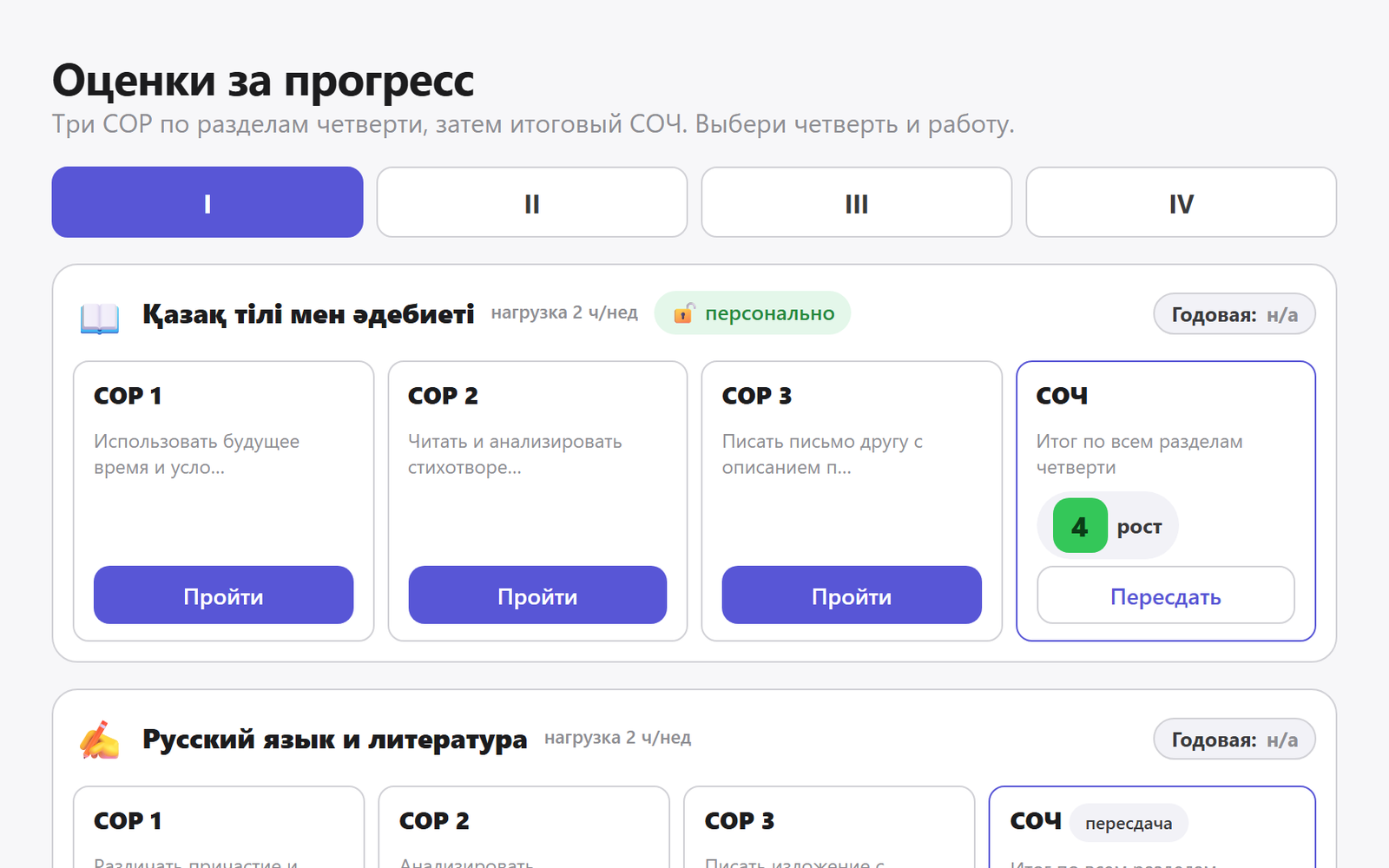Switch to quarter III tab
Image resolution: width=1389 pixels, height=868 pixels.
click(857, 202)
